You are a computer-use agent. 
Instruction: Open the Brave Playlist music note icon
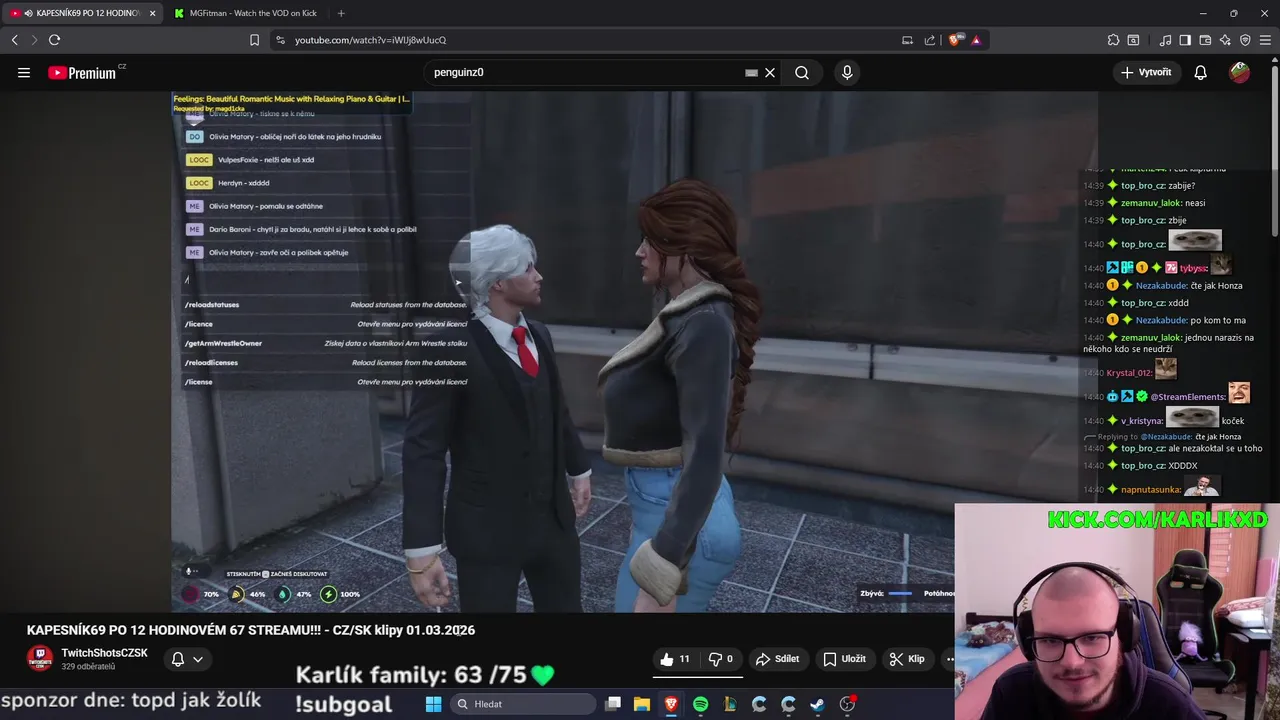pos(1165,40)
